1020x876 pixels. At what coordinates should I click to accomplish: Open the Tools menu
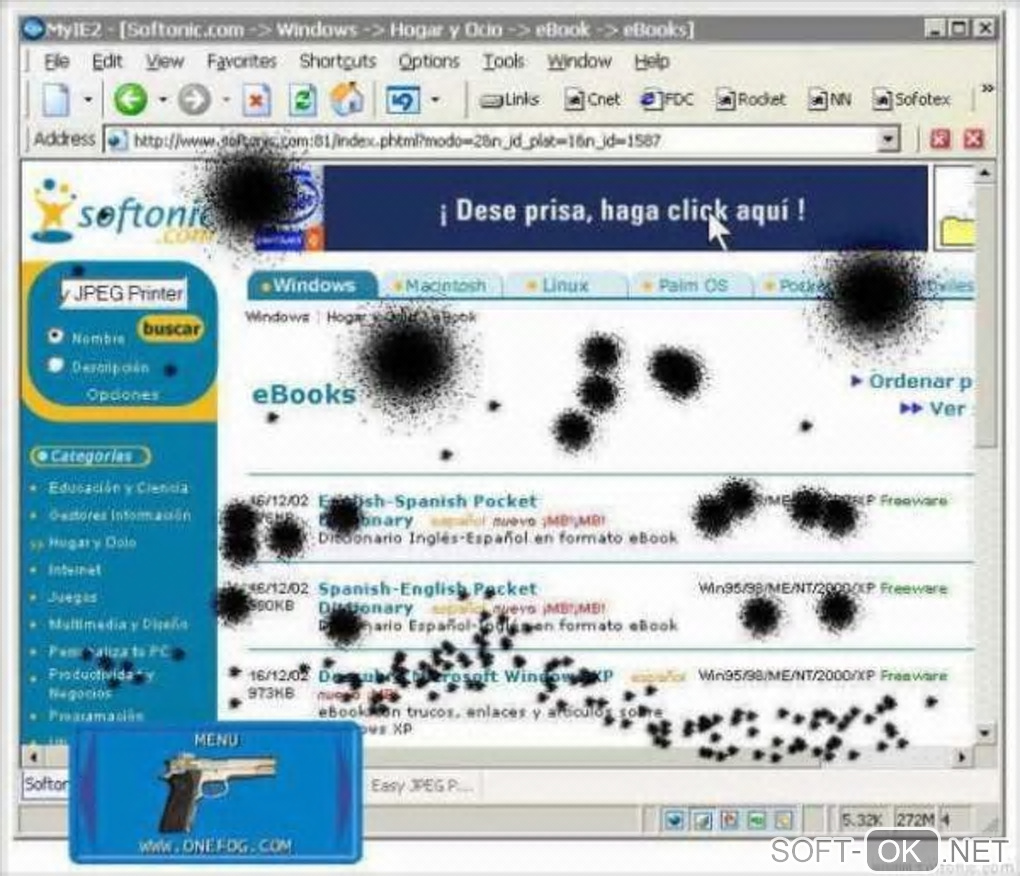(503, 61)
